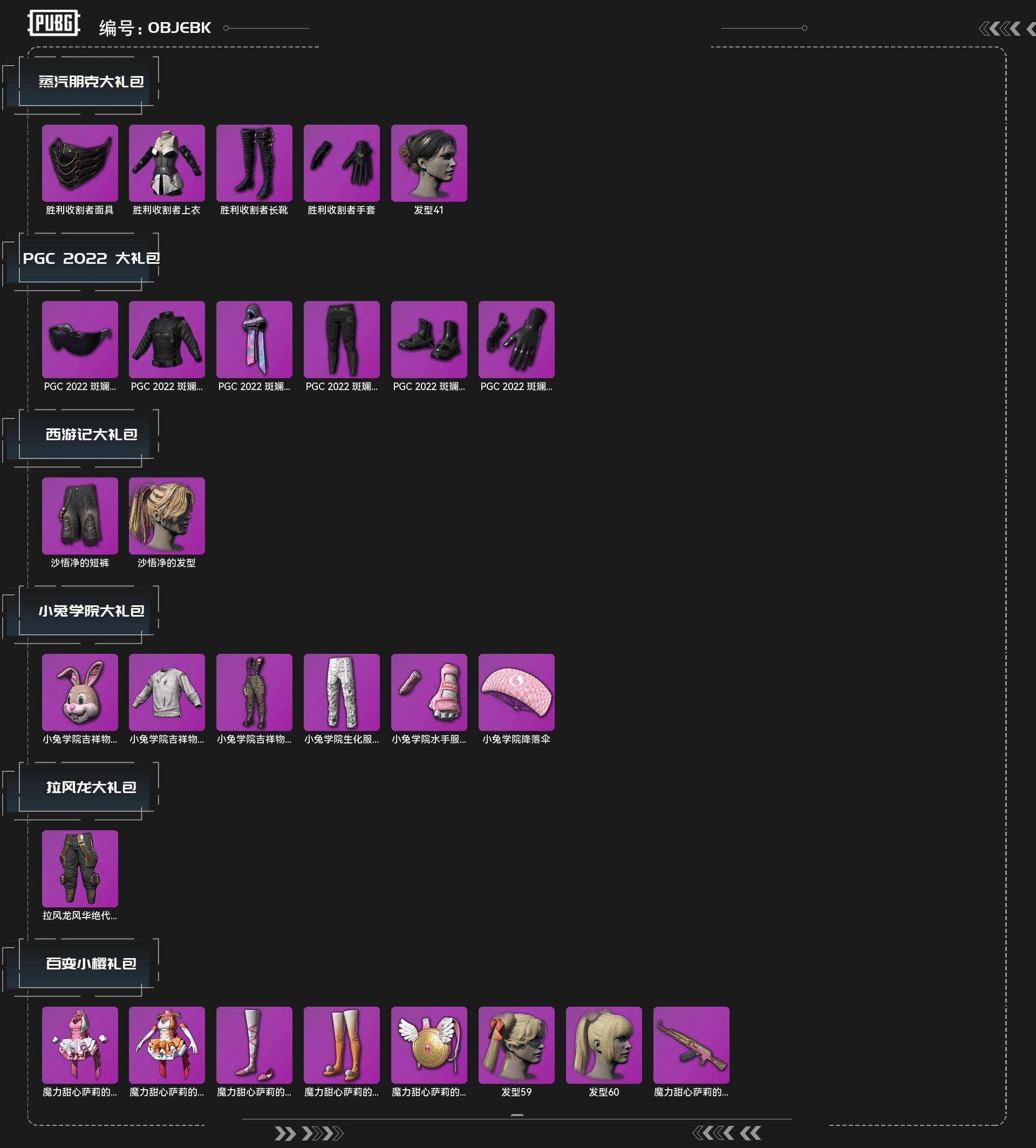Select the 西游记大礼包 category label
The image size is (1036, 1148).
pyautogui.click(x=91, y=435)
